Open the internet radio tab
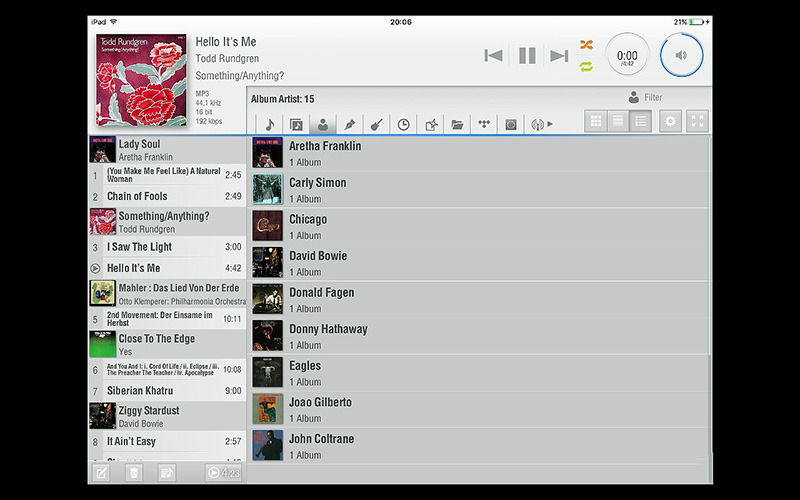800x500 pixels. [x=537, y=124]
